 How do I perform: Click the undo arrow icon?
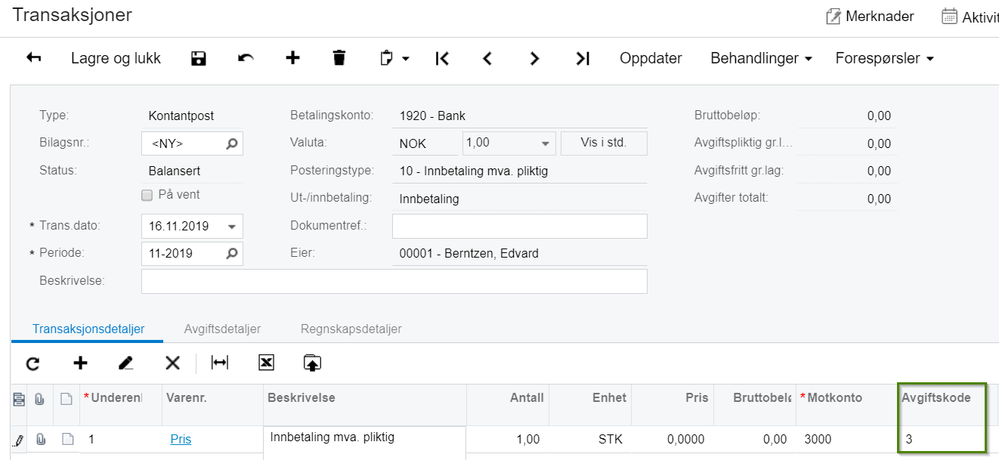[246, 58]
